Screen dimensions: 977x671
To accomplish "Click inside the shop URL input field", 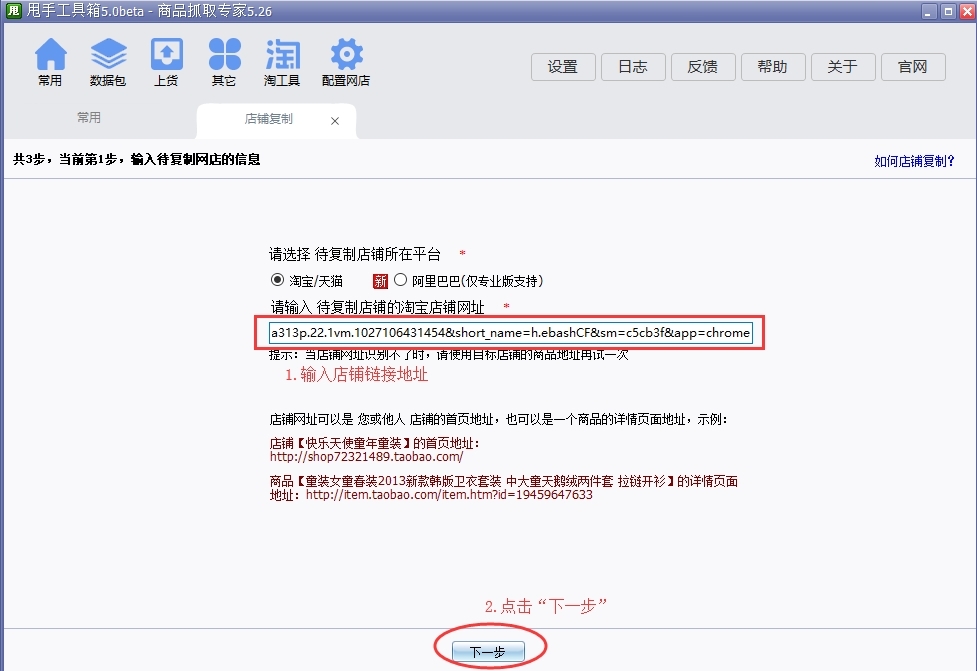I will pyautogui.click(x=512, y=332).
